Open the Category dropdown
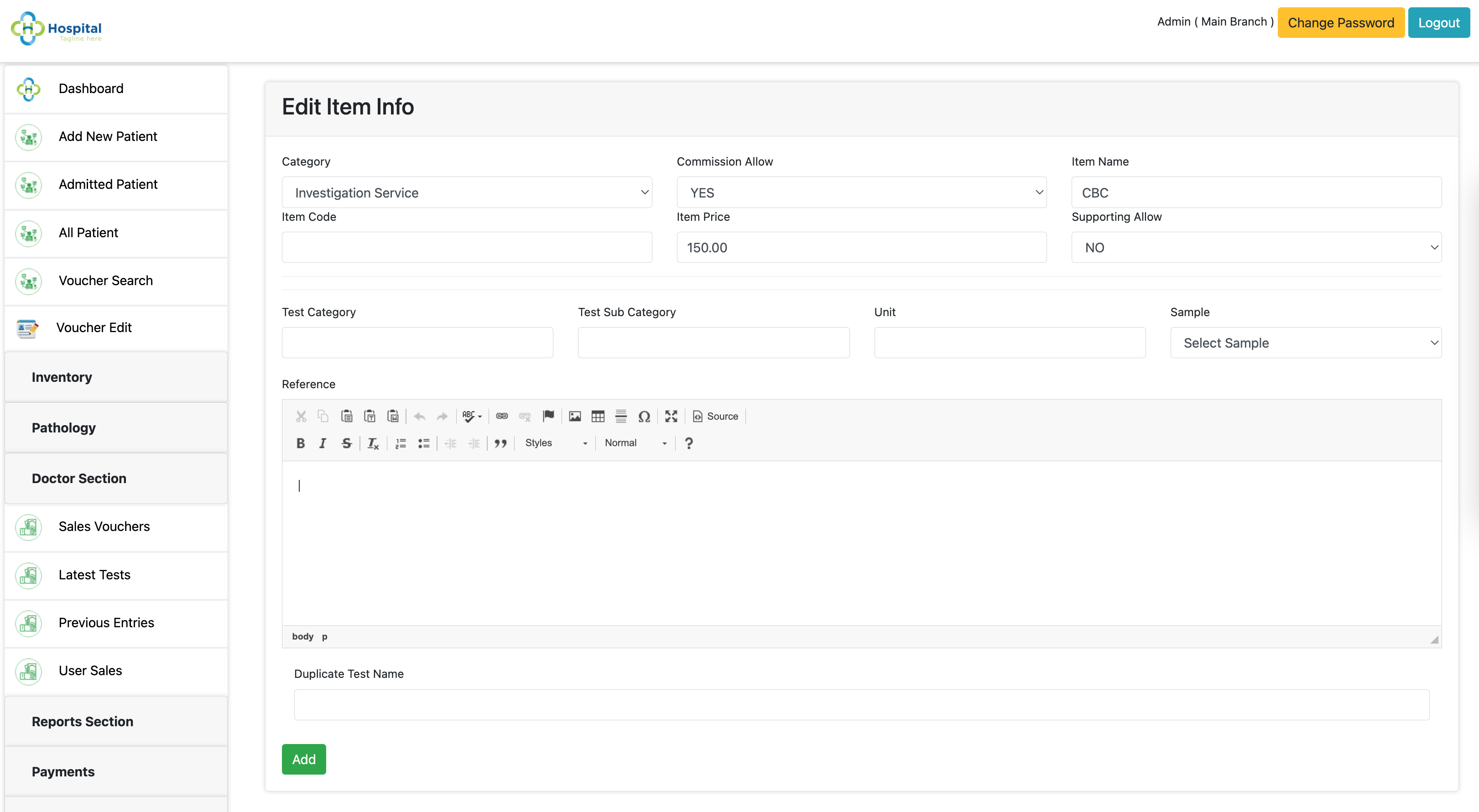 point(467,193)
